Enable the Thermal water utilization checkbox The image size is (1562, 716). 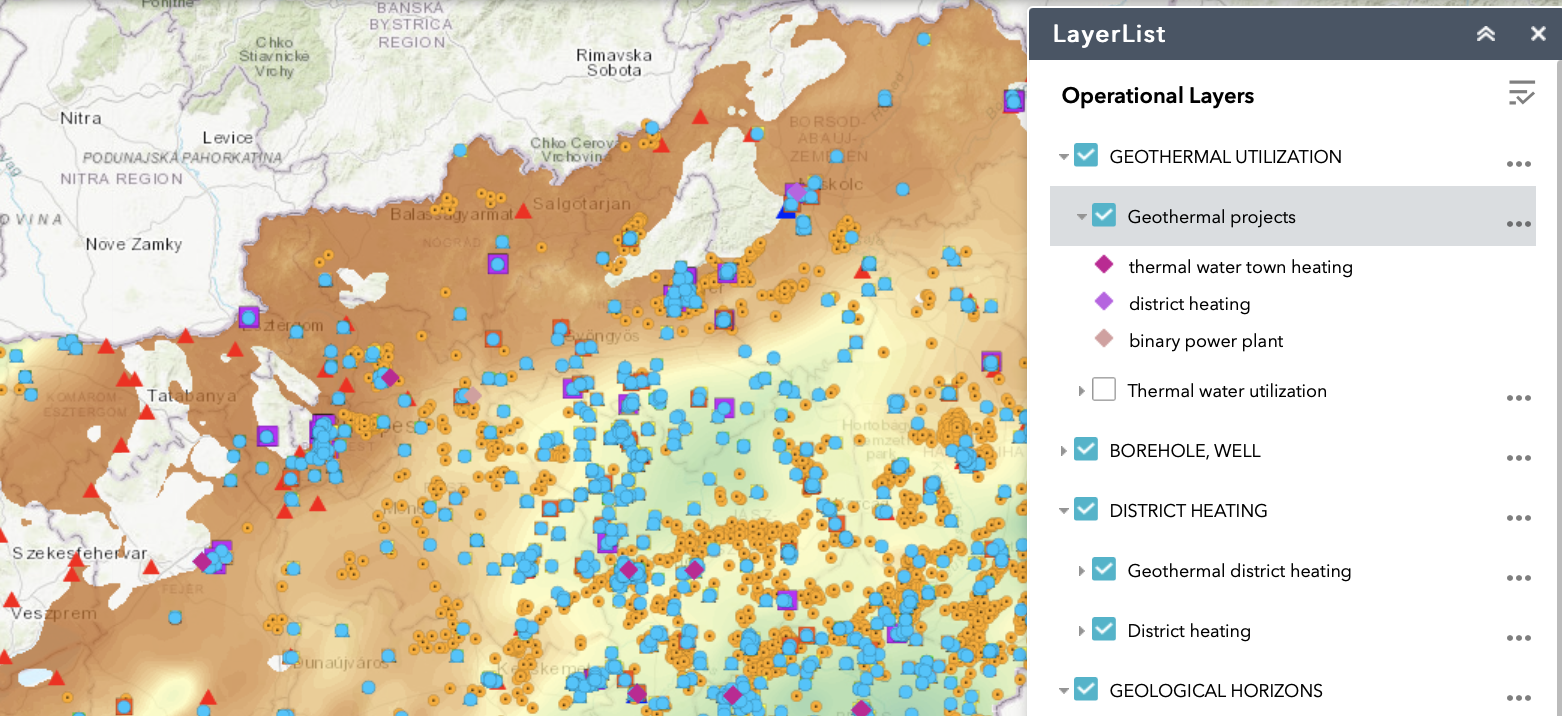click(1104, 389)
